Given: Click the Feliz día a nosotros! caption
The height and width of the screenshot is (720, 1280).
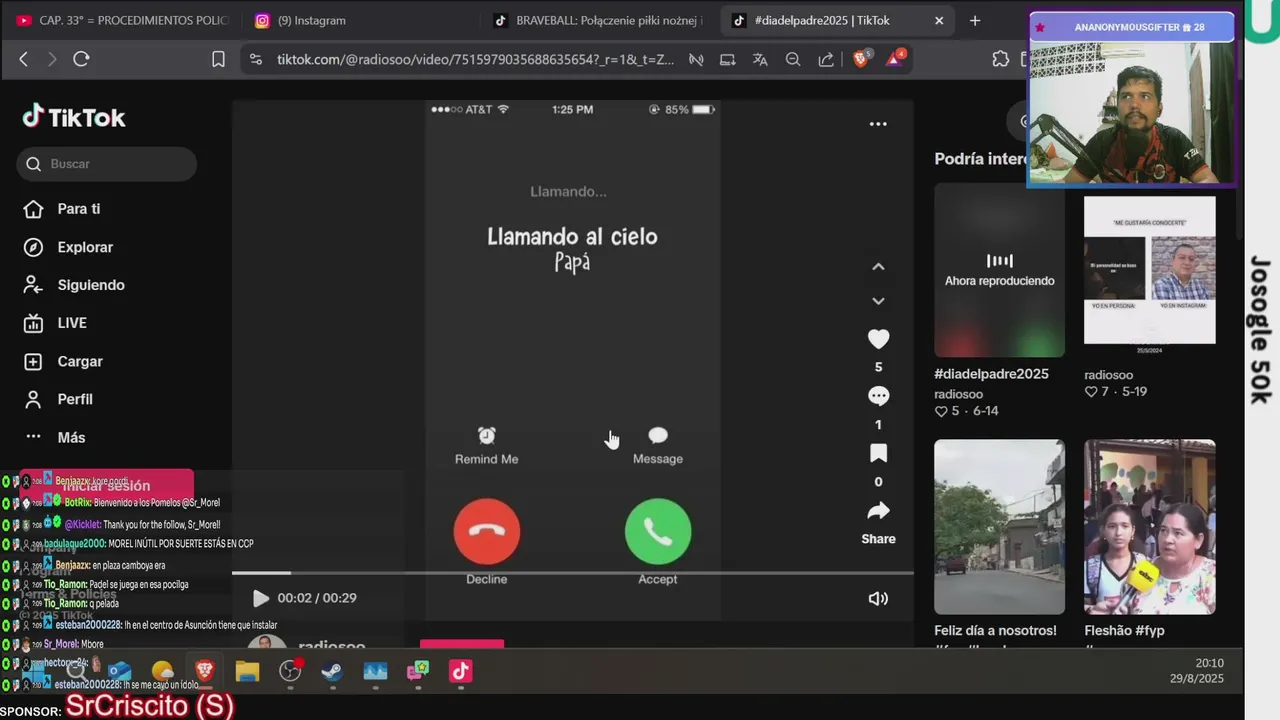Looking at the screenshot, I should click(x=995, y=631).
